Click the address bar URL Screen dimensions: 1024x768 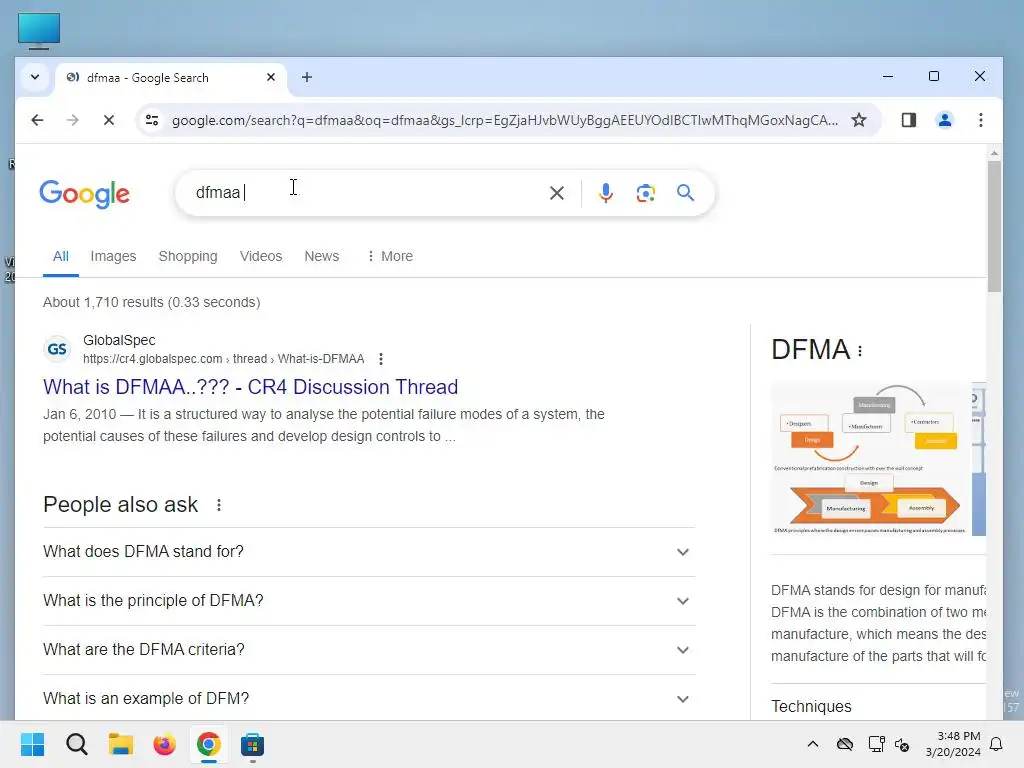tap(505, 120)
